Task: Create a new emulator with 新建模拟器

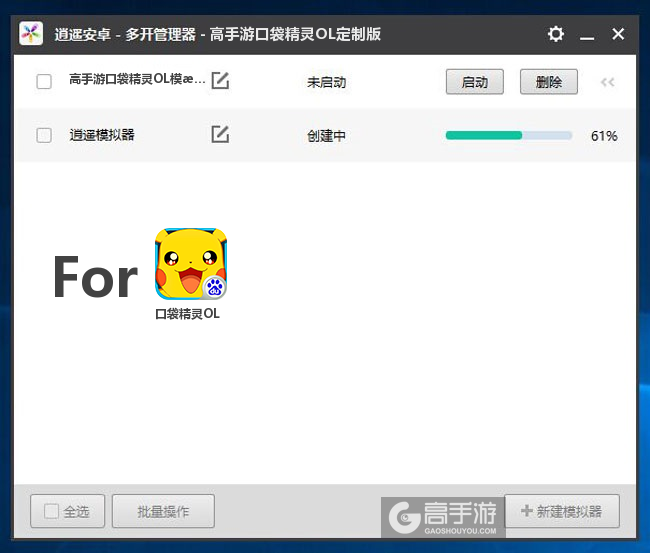Action: [x=562, y=511]
